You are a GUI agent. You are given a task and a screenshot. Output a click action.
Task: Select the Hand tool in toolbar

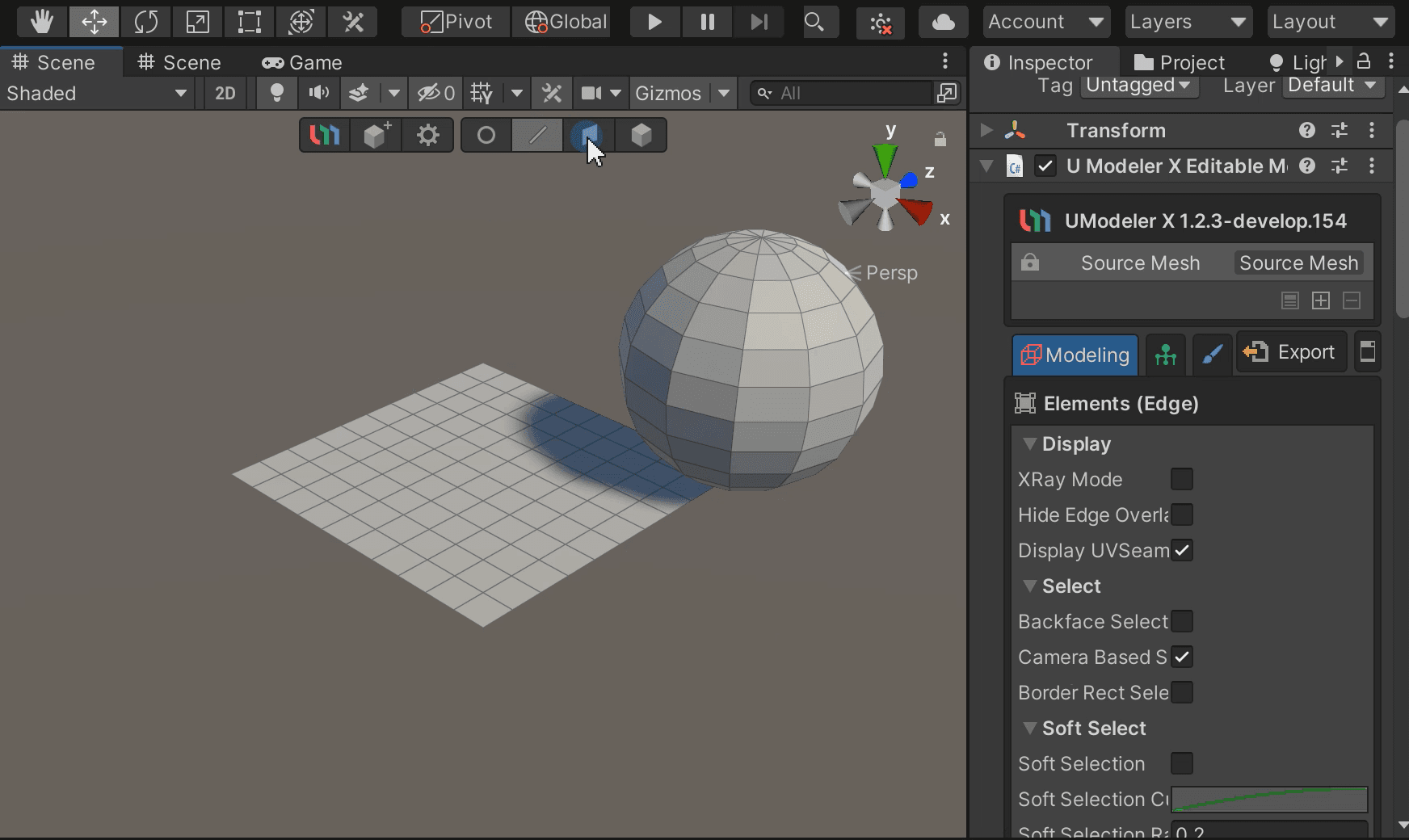42,22
